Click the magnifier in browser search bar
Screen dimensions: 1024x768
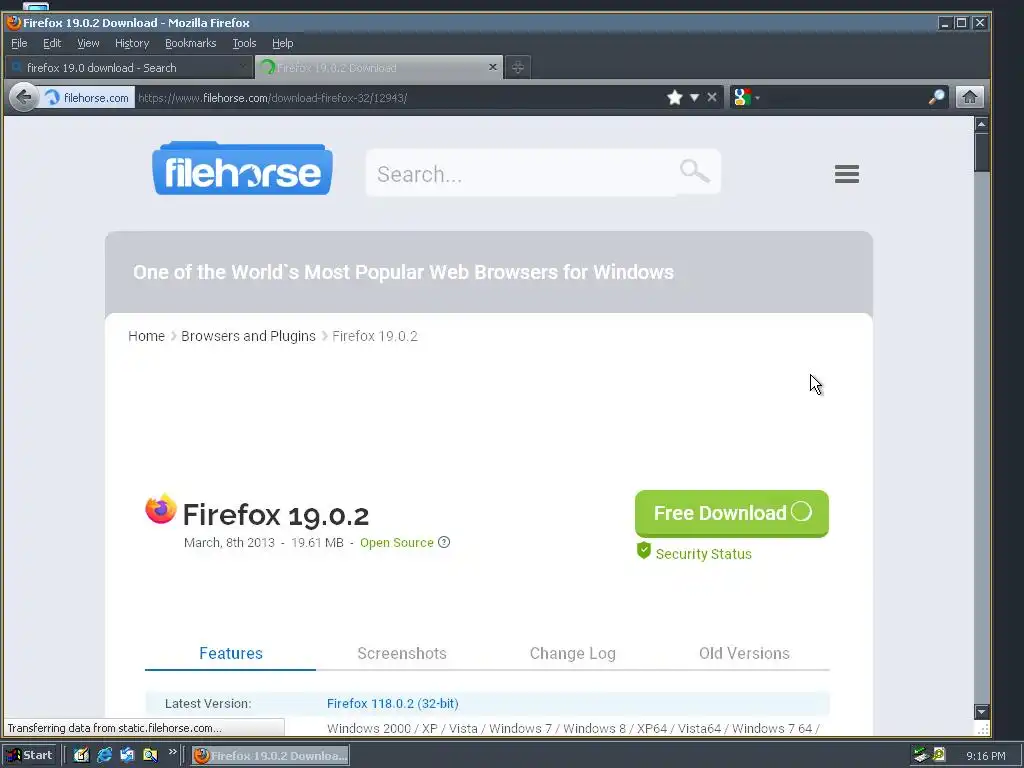point(936,97)
